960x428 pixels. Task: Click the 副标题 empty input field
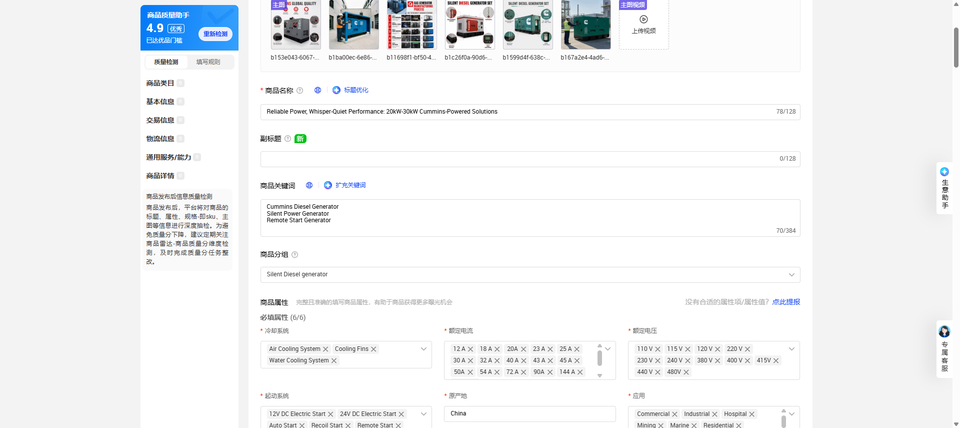point(530,159)
